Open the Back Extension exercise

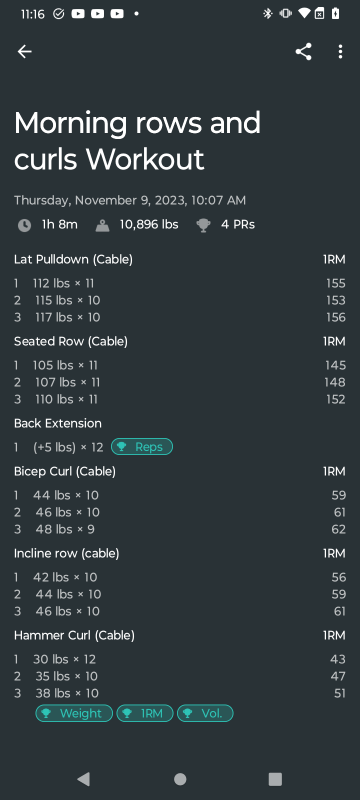58,423
